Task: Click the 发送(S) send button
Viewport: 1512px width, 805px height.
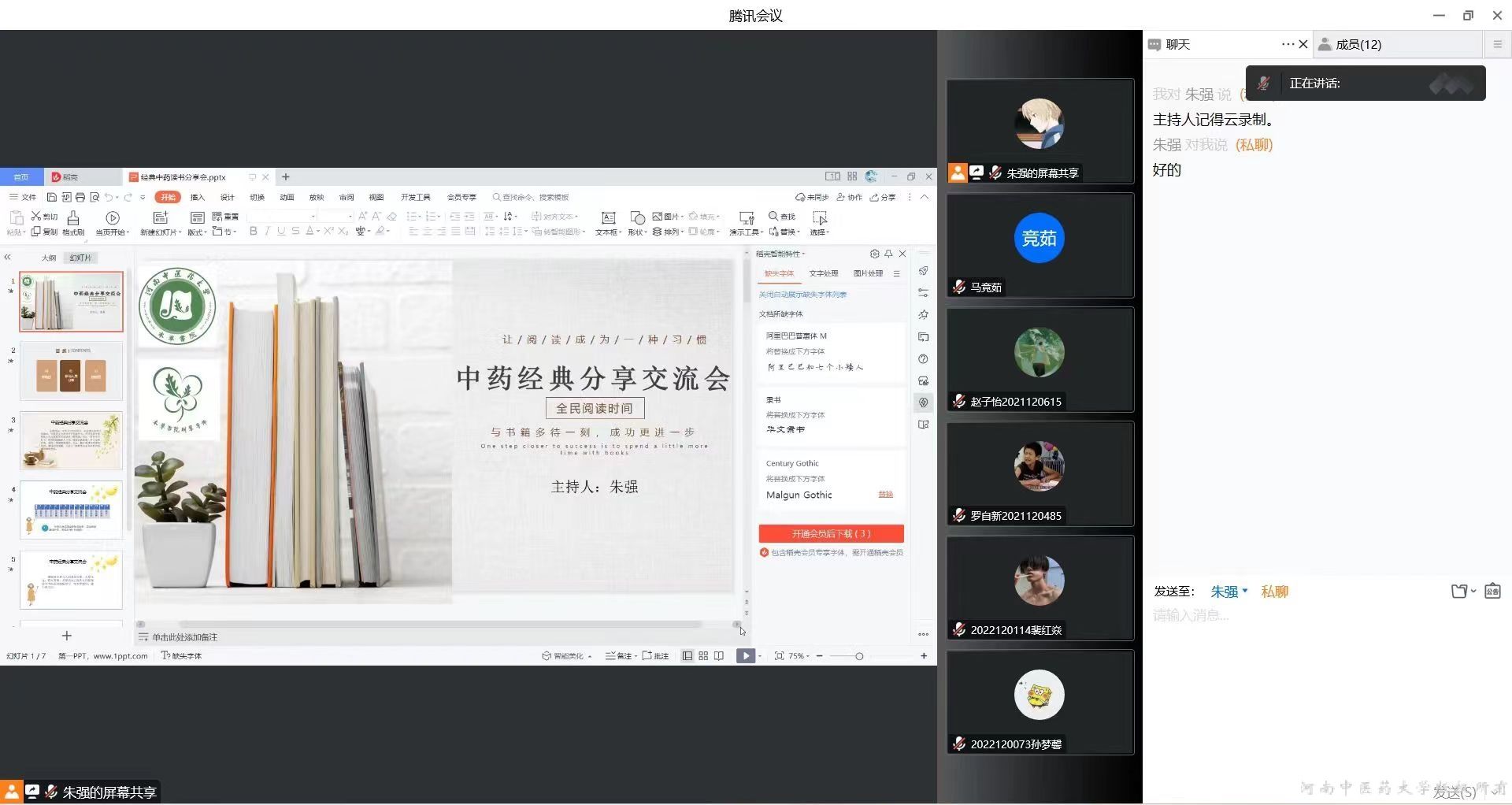Action: pyautogui.click(x=1454, y=792)
